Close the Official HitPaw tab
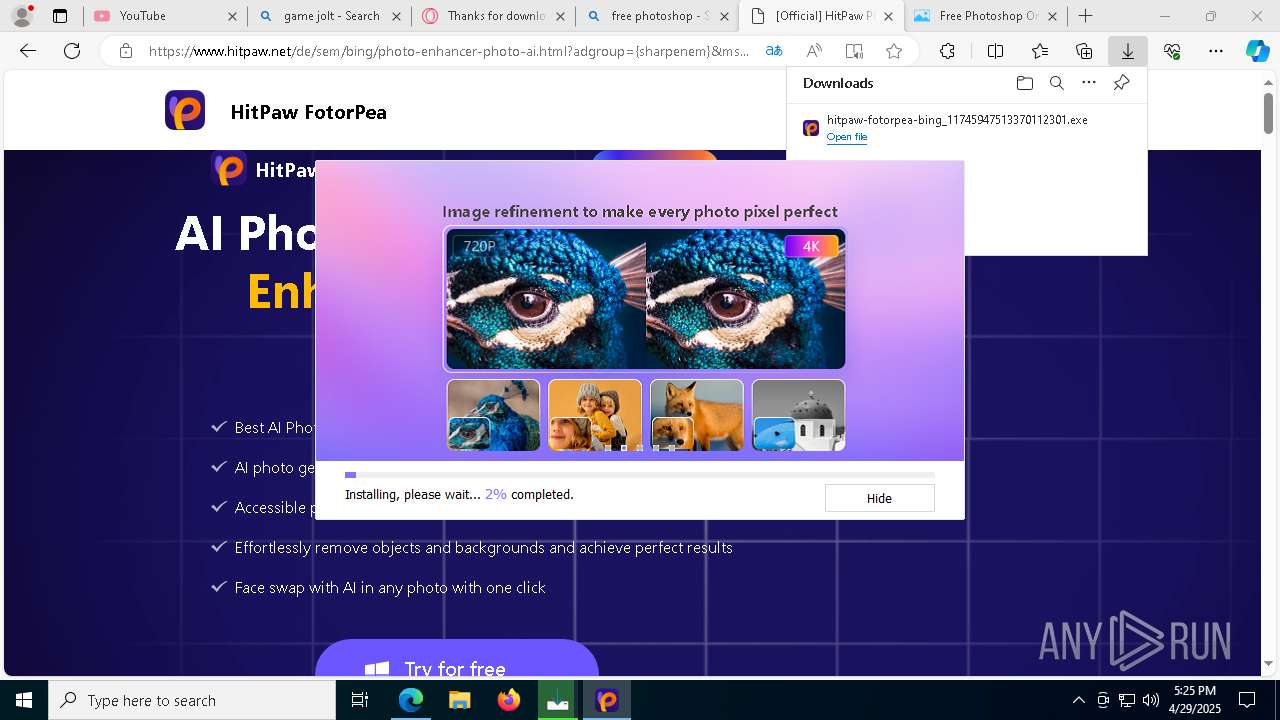This screenshot has height=720, width=1280. click(888, 16)
